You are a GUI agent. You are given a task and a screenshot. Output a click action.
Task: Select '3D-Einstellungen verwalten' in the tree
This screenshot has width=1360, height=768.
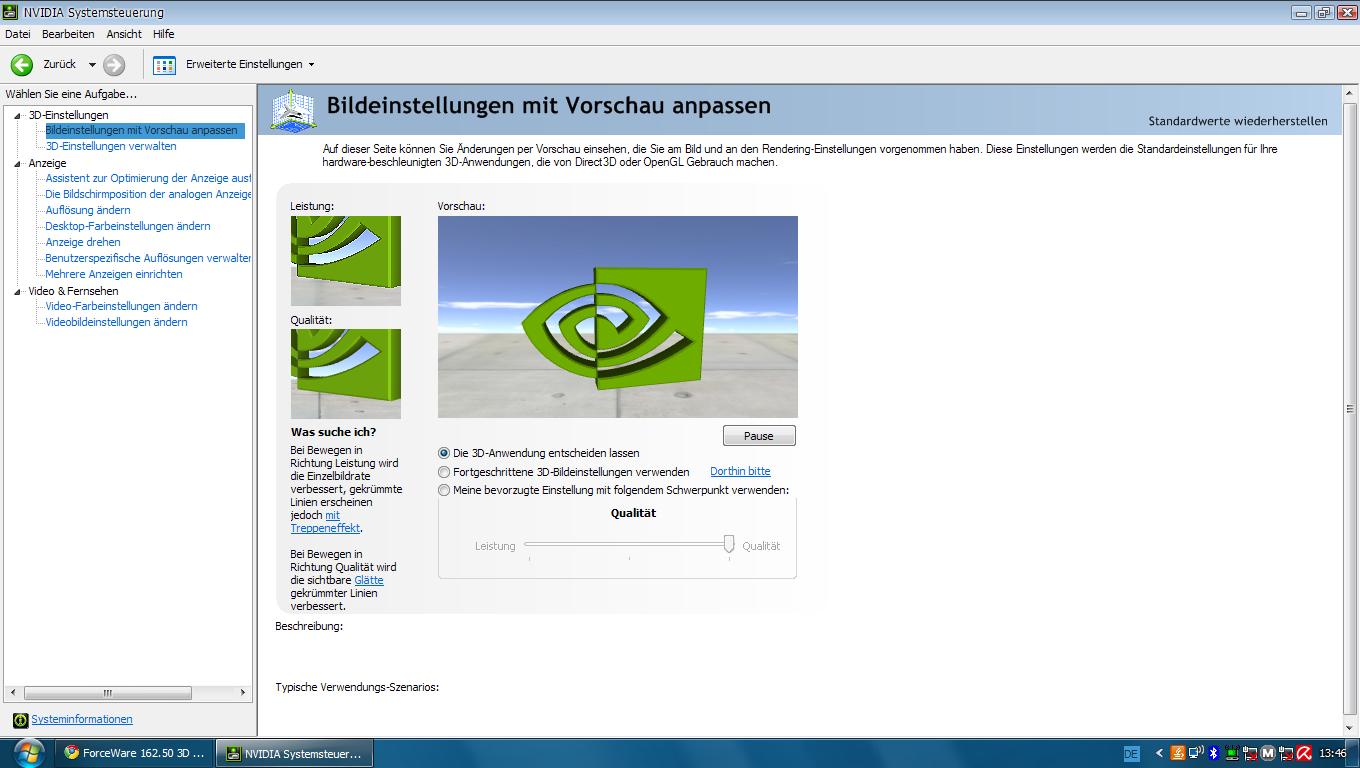click(111, 146)
